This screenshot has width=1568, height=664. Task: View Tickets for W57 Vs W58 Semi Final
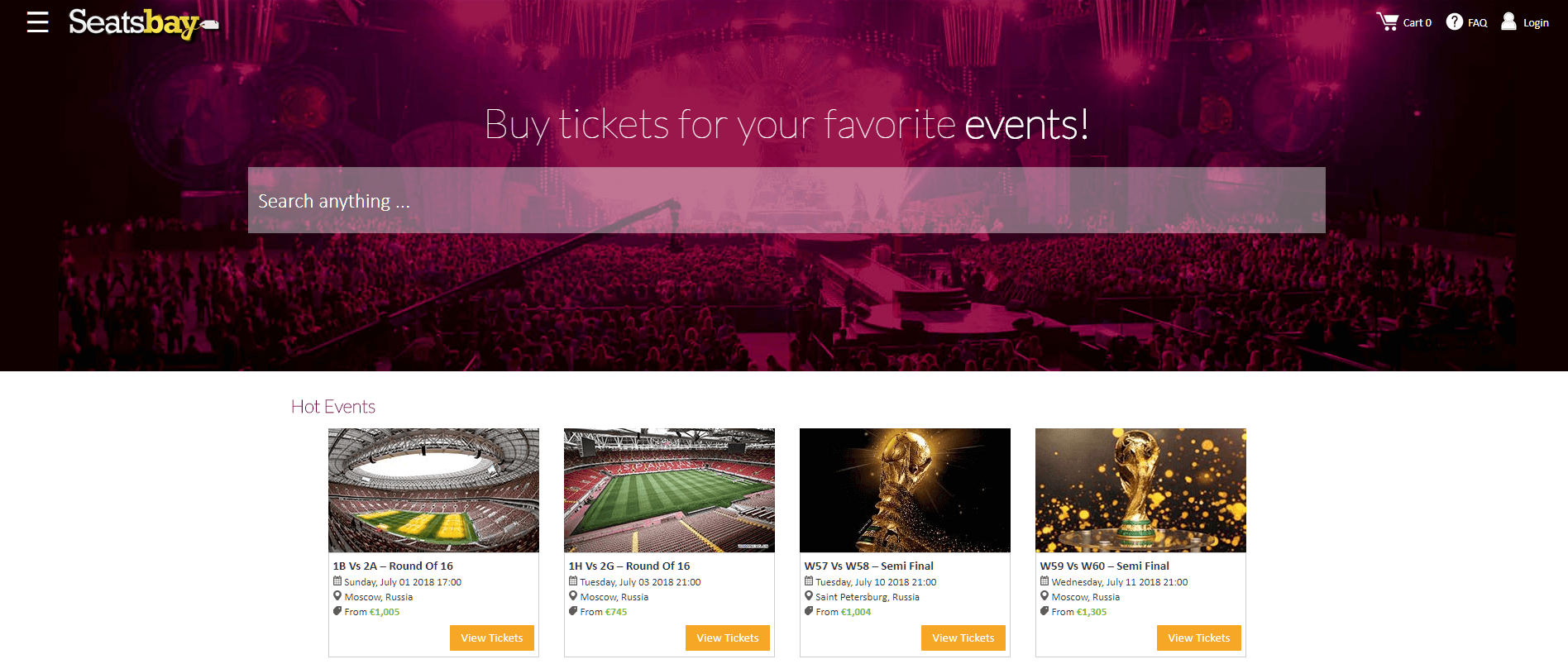(963, 638)
